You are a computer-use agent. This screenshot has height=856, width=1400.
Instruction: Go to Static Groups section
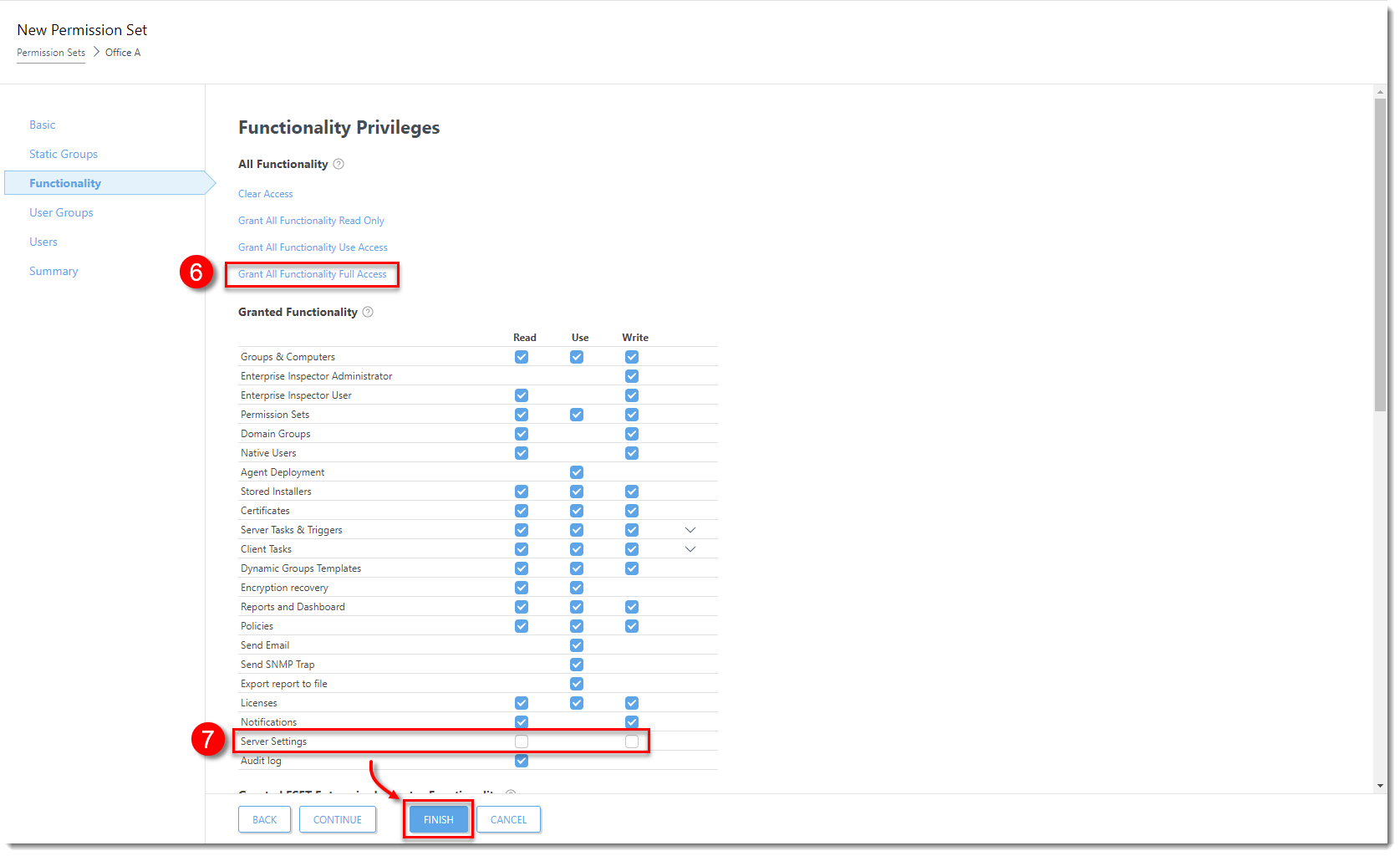(x=64, y=155)
